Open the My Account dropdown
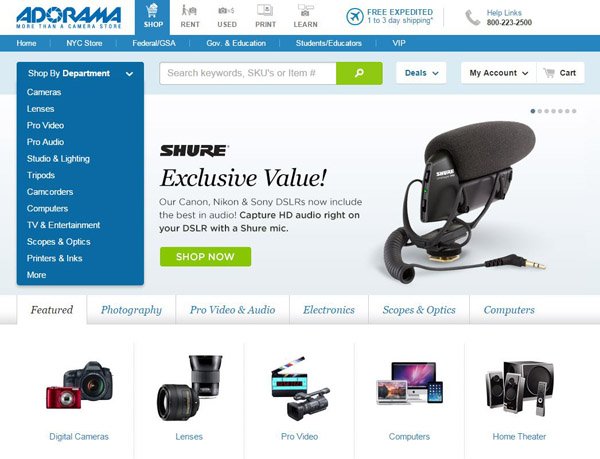The height and width of the screenshot is (459, 600). point(499,73)
